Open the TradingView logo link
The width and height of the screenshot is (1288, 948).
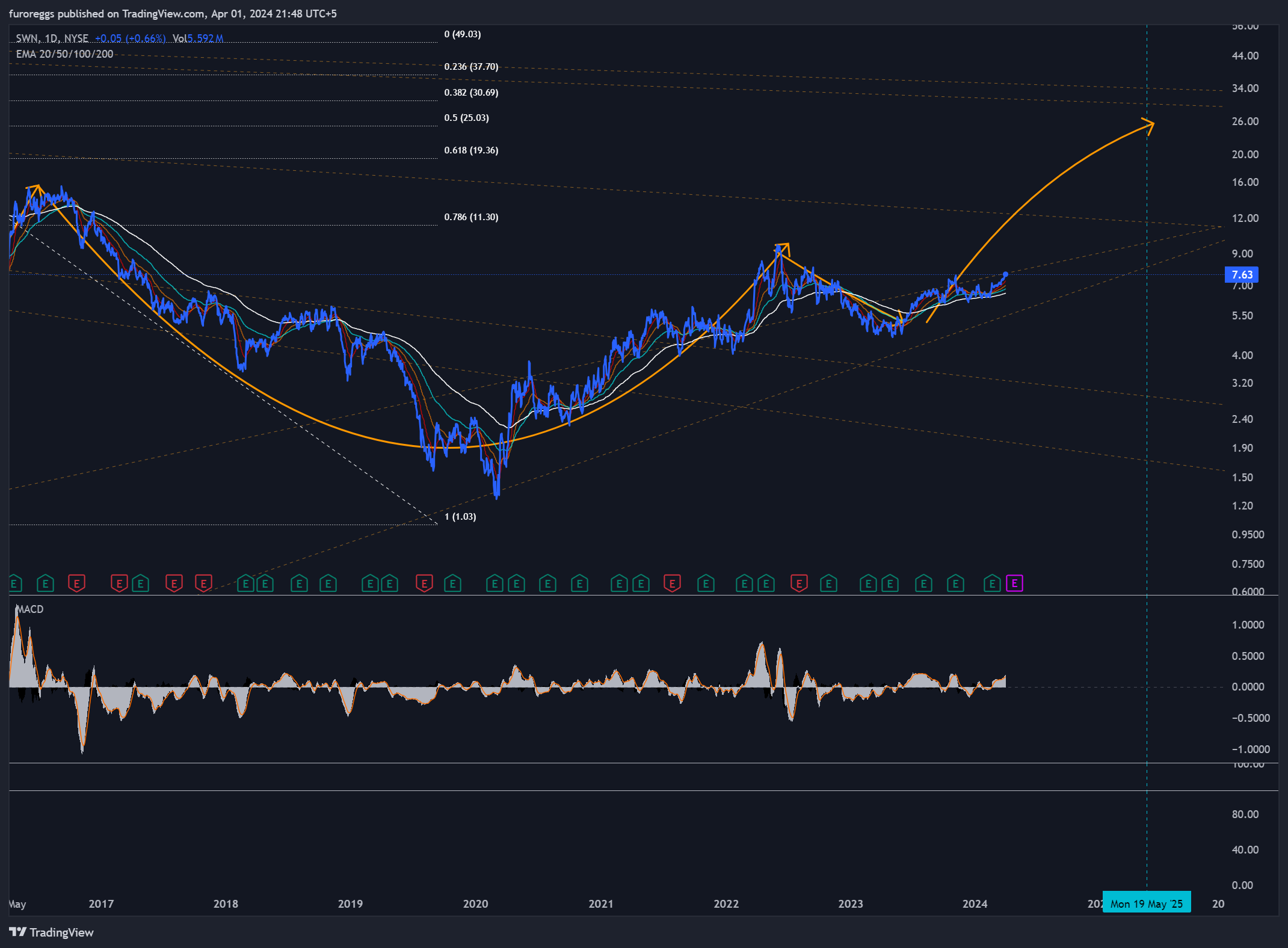[x=52, y=932]
